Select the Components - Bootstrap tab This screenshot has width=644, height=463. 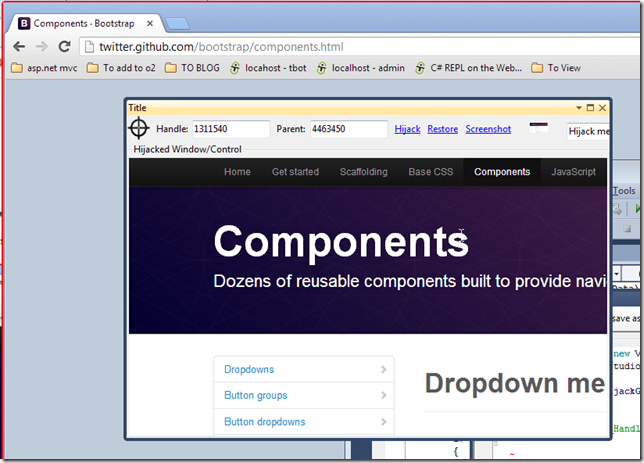84,23
